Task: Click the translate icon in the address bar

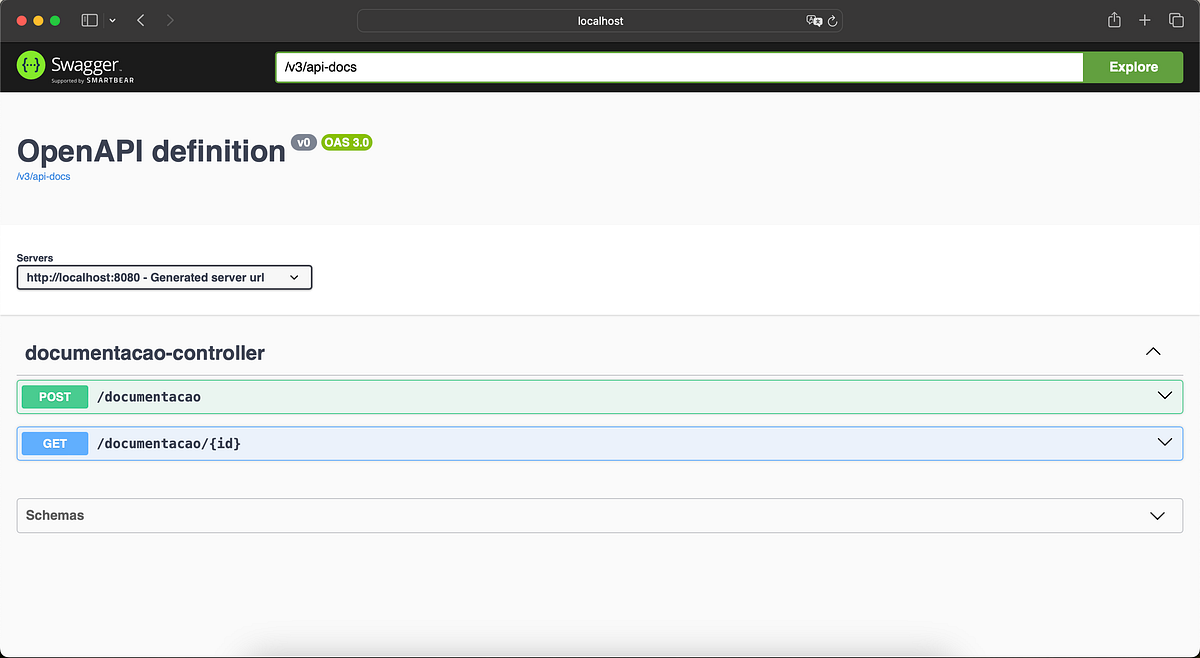Action: coord(815,20)
